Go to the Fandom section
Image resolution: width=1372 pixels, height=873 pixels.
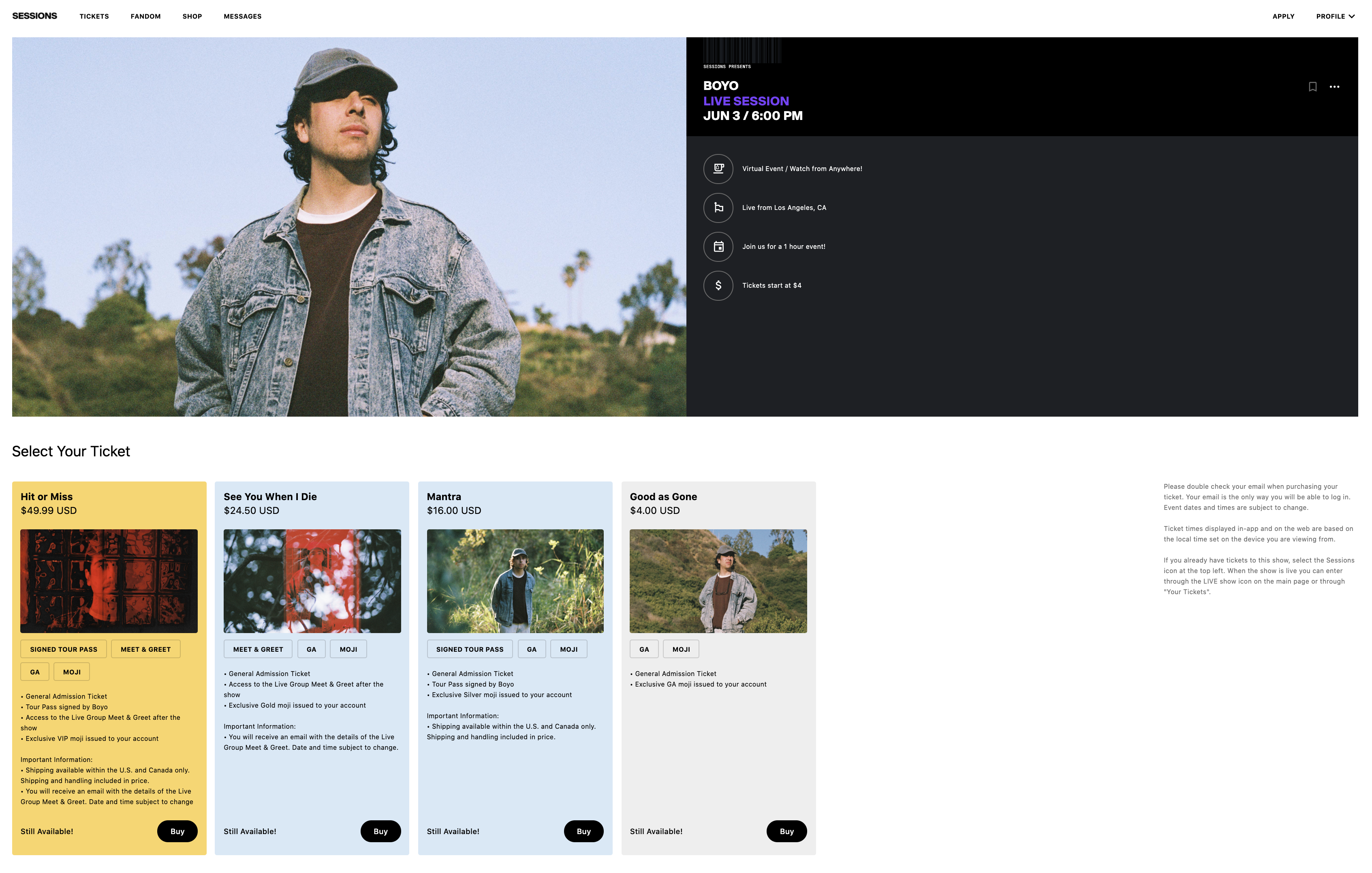(x=145, y=17)
